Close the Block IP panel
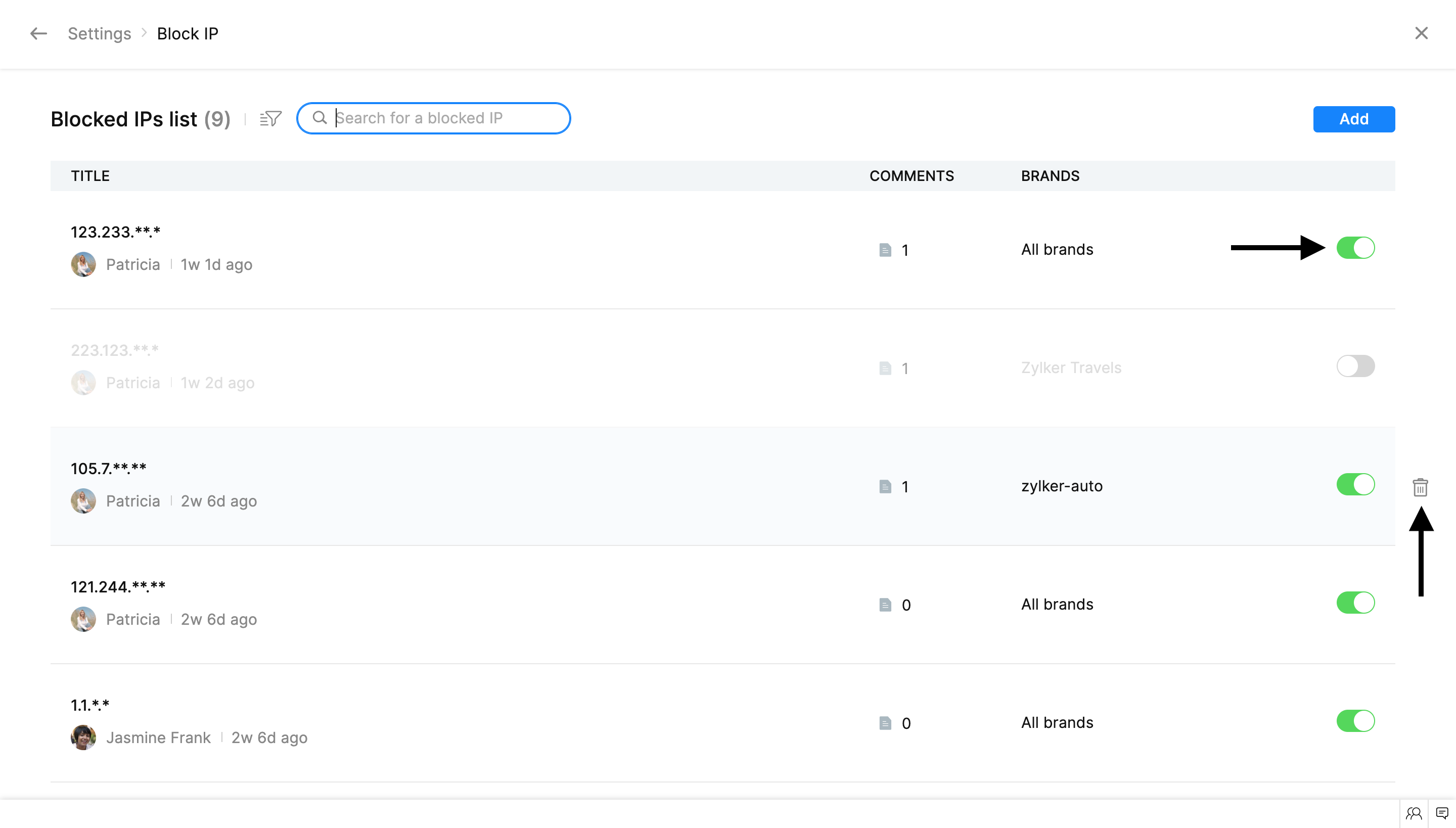Viewport: 1456px width, 828px height. [1421, 33]
